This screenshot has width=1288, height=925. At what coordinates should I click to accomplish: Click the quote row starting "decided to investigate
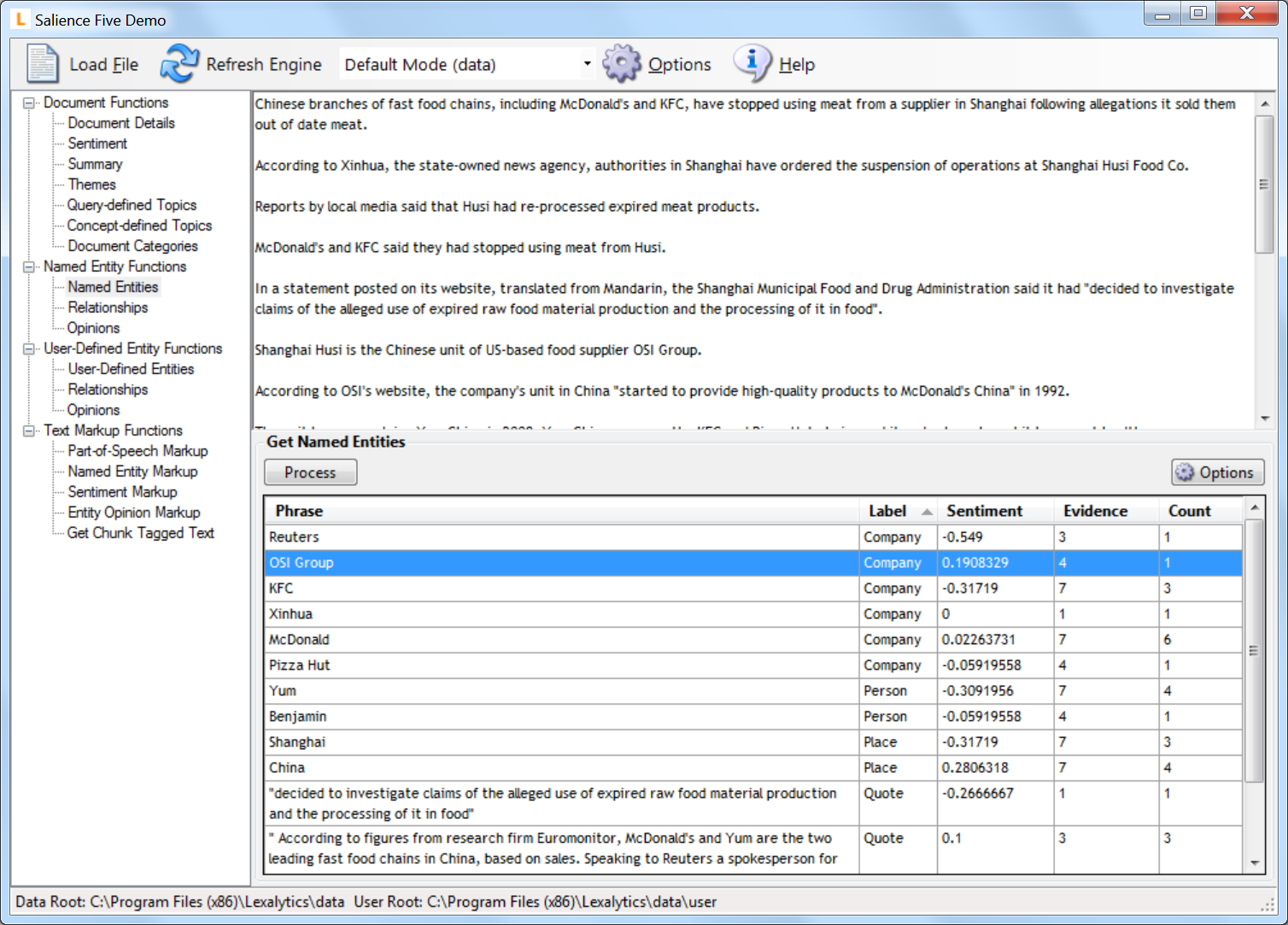(x=753, y=803)
